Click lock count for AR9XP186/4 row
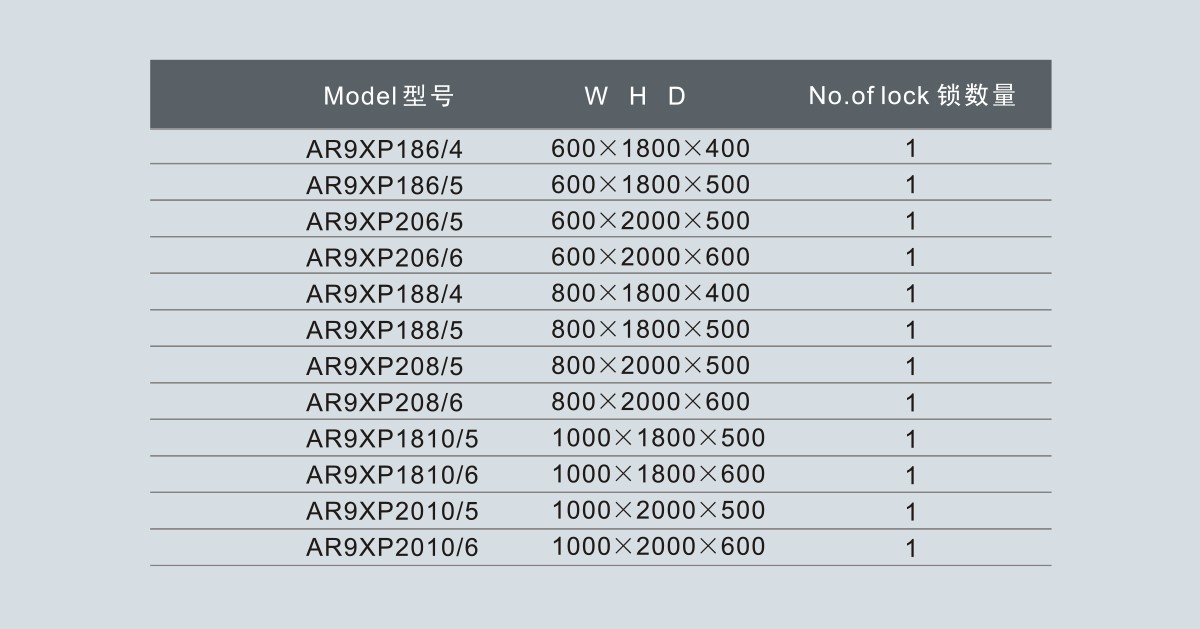The width and height of the screenshot is (1200, 629). click(910, 150)
